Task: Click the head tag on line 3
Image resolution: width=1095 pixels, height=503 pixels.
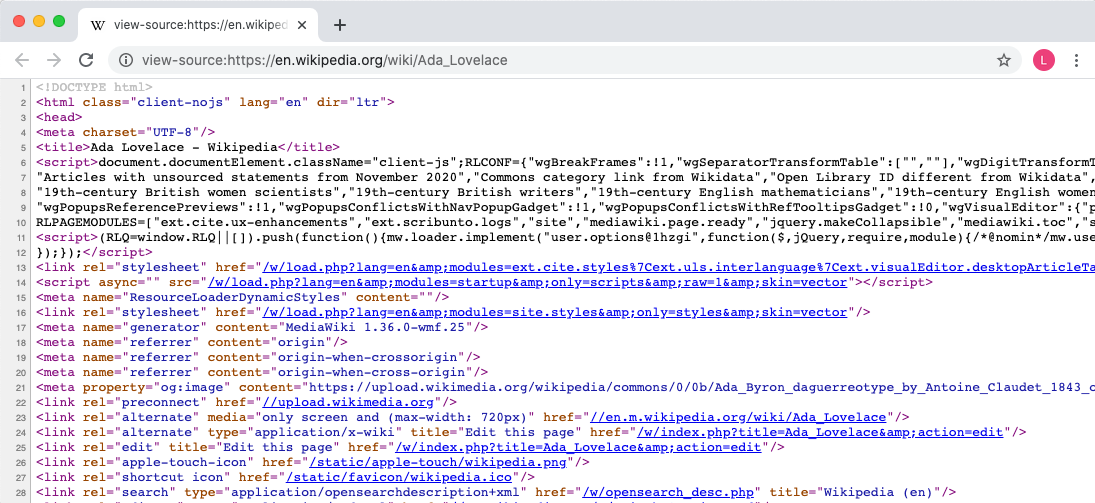Action: pyautogui.click(x=59, y=117)
